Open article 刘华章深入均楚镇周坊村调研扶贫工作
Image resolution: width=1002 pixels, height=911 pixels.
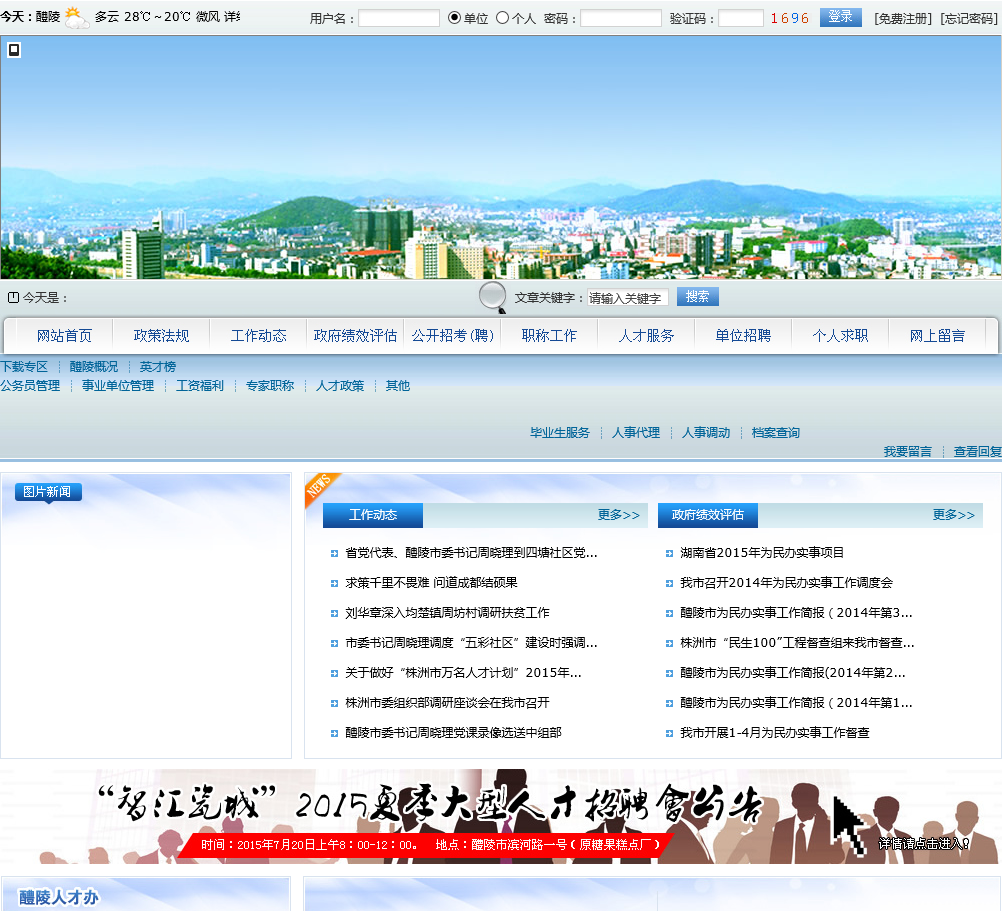[x=447, y=613]
